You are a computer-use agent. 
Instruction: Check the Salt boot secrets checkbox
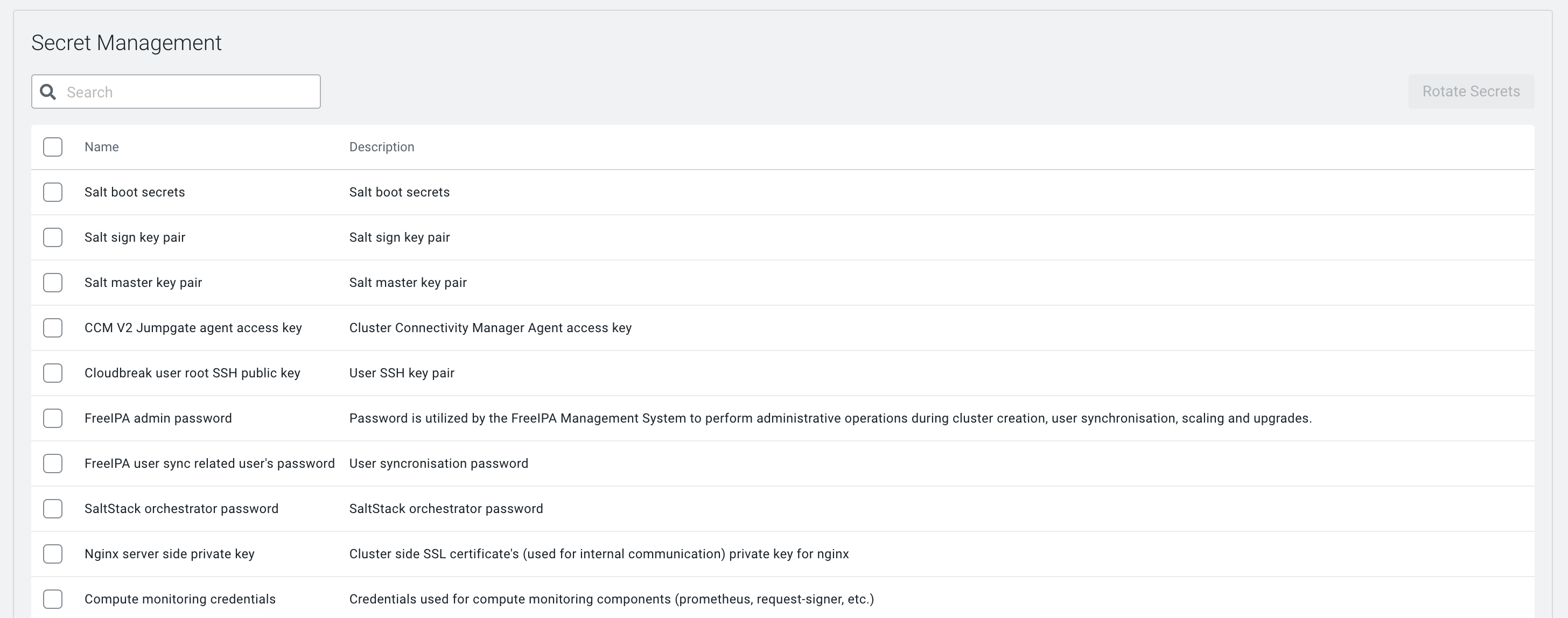click(x=53, y=192)
